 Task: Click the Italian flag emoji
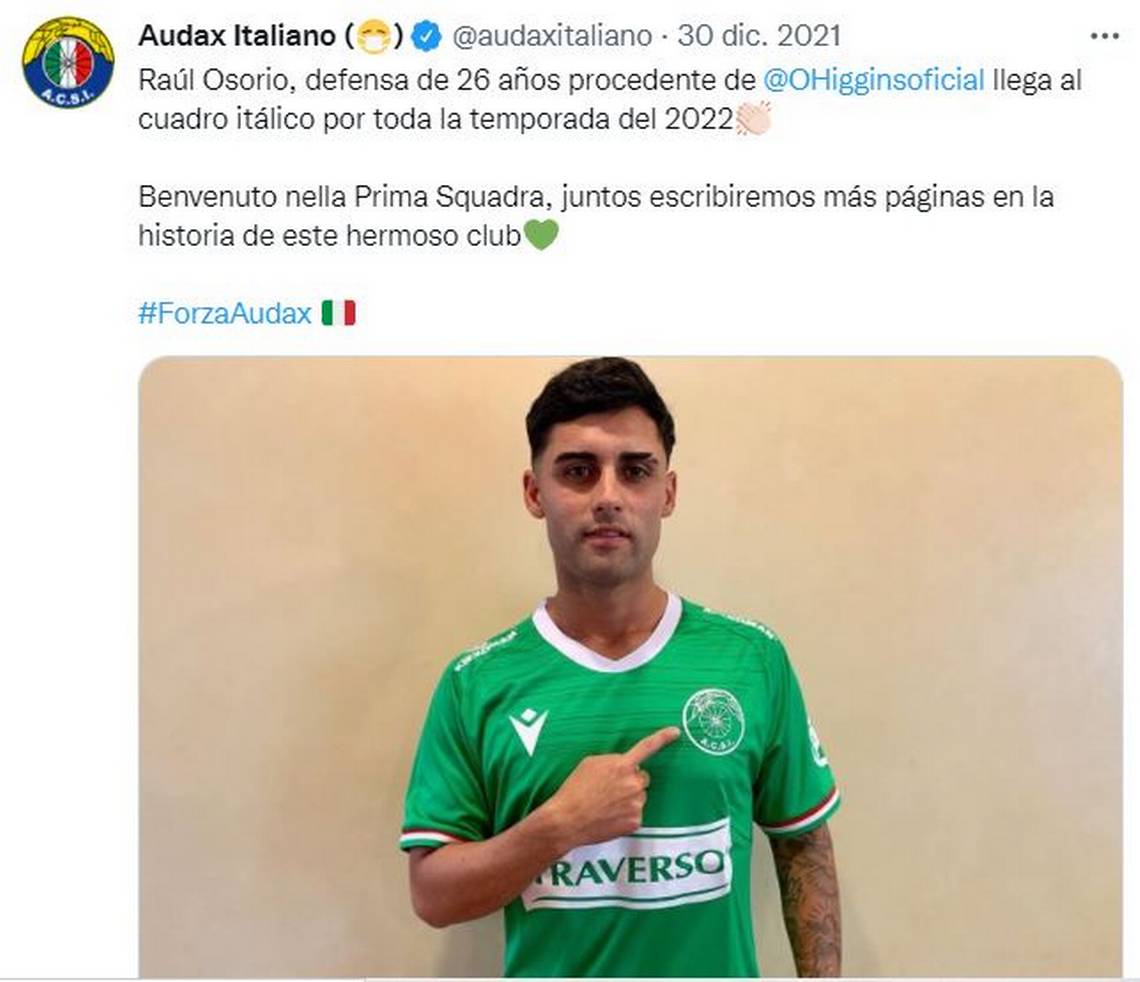tap(339, 313)
